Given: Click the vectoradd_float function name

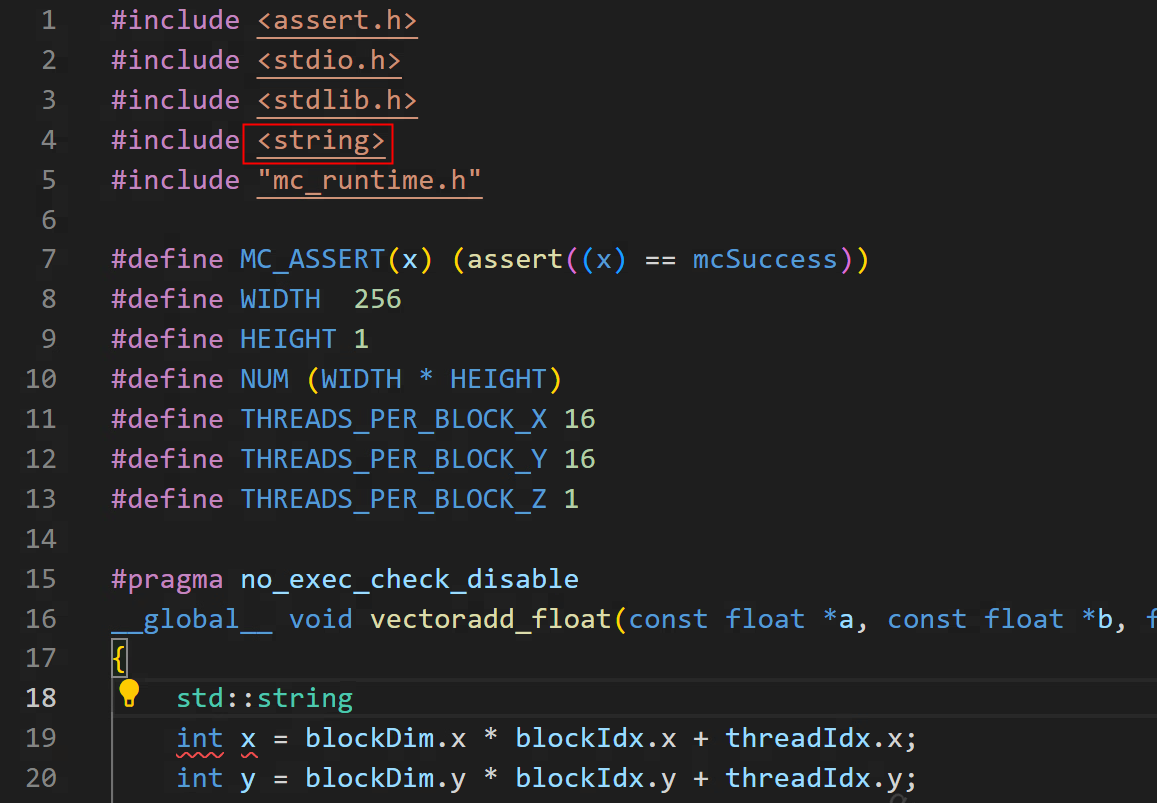Looking at the screenshot, I should tap(490, 619).
